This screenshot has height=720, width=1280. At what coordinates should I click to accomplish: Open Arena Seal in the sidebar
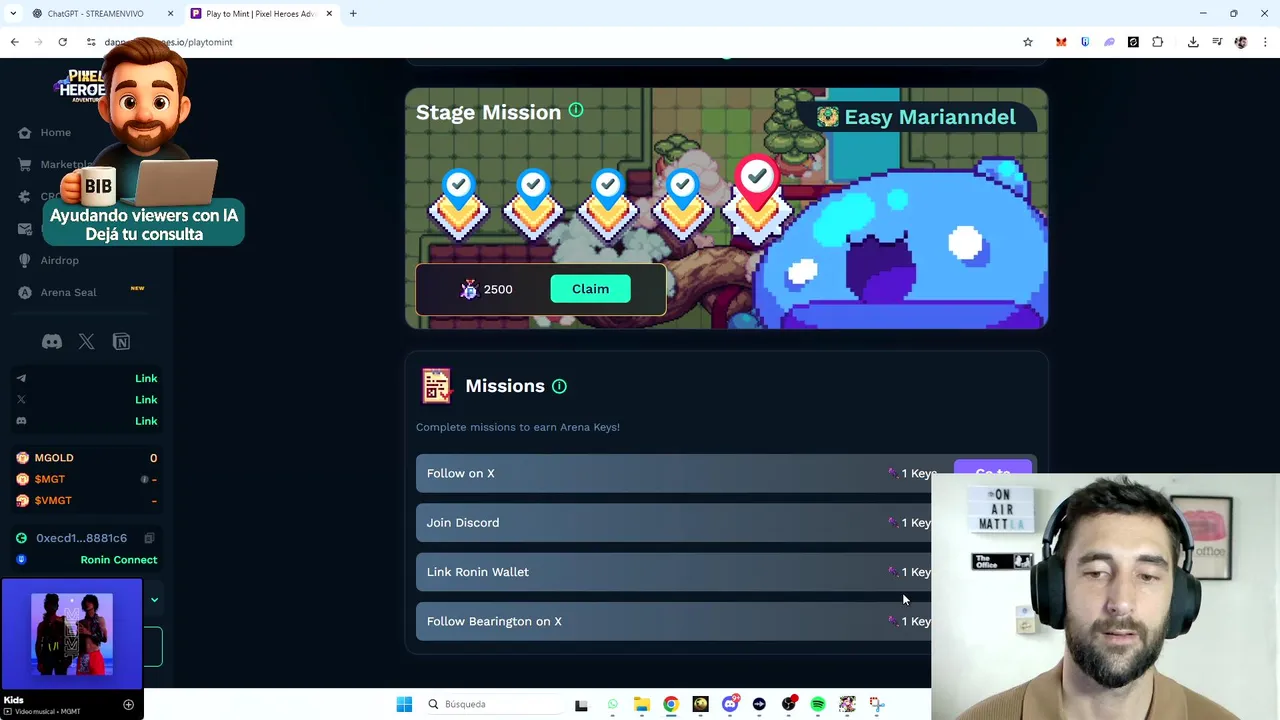tap(58, 292)
